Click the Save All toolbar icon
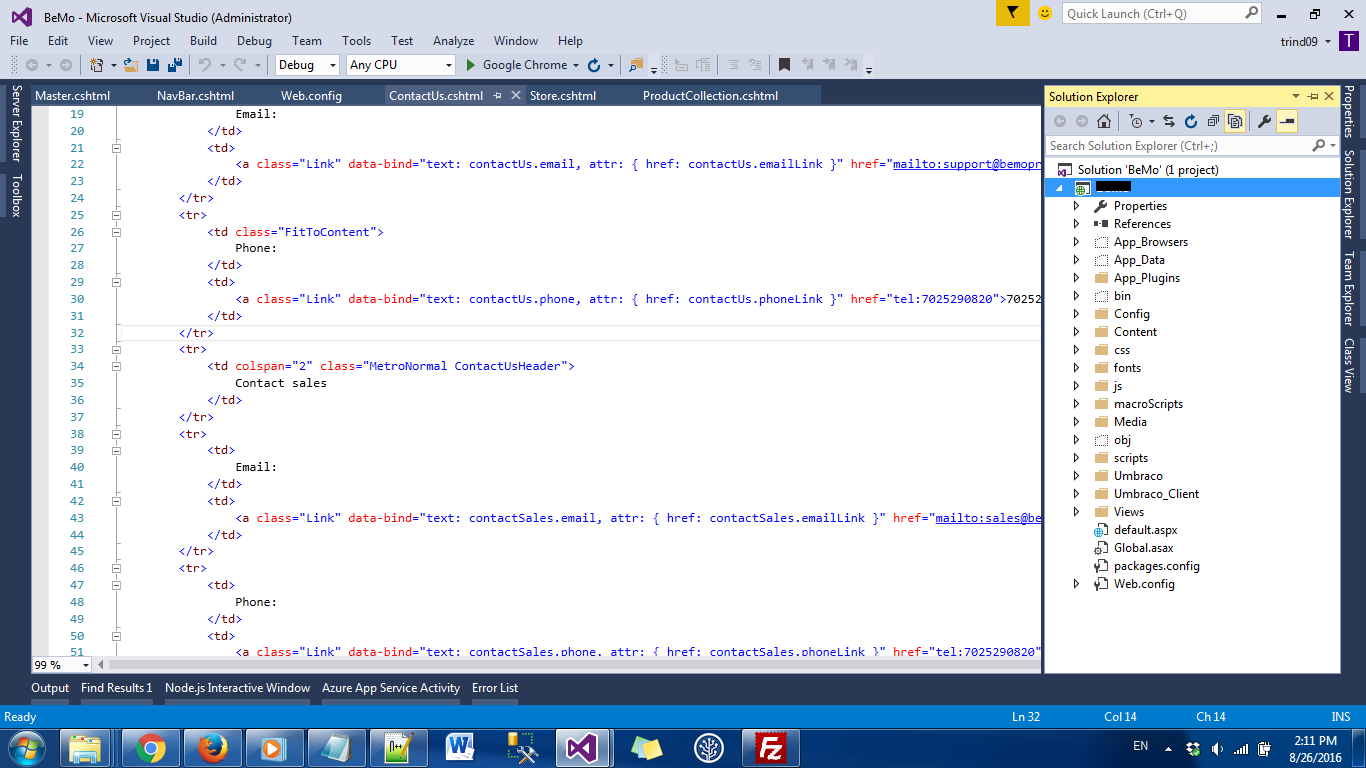This screenshot has height=768, width=1366. (x=175, y=65)
